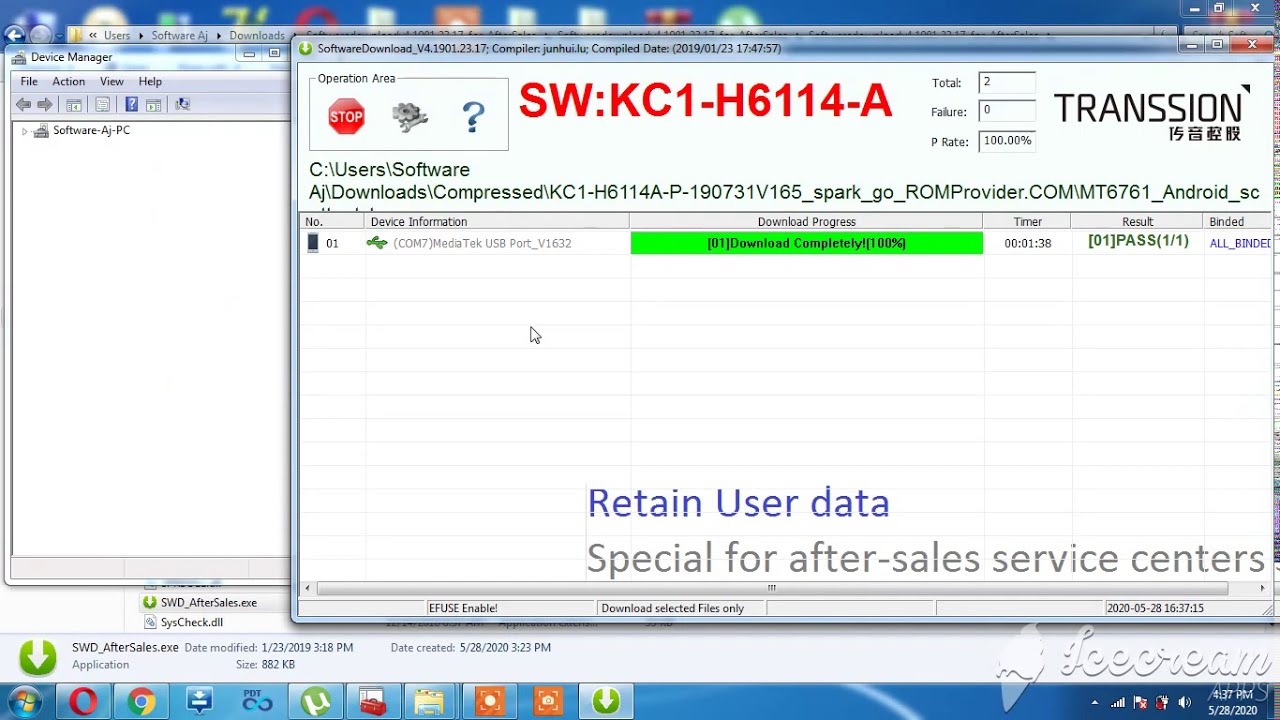Click the Failure value field
The height and width of the screenshot is (720, 1280).
coord(1006,111)
